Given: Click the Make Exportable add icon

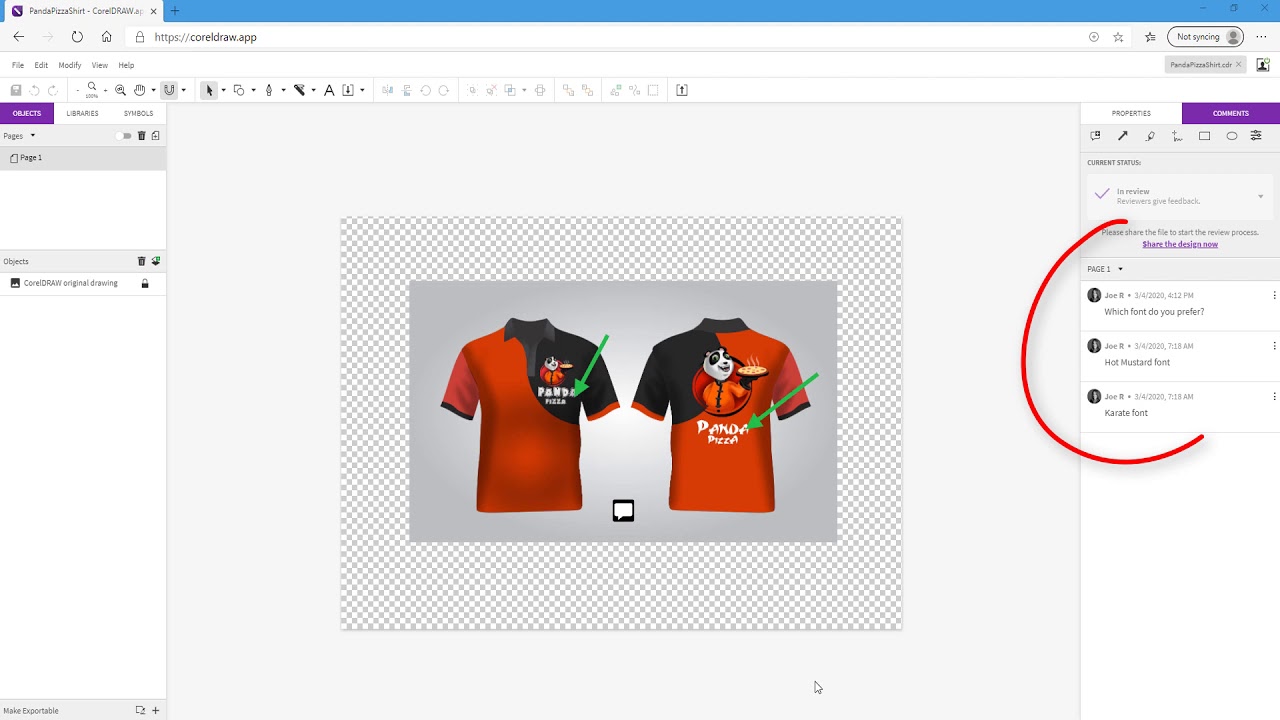Looking at the screenshot, I should (x=155, y=711).
